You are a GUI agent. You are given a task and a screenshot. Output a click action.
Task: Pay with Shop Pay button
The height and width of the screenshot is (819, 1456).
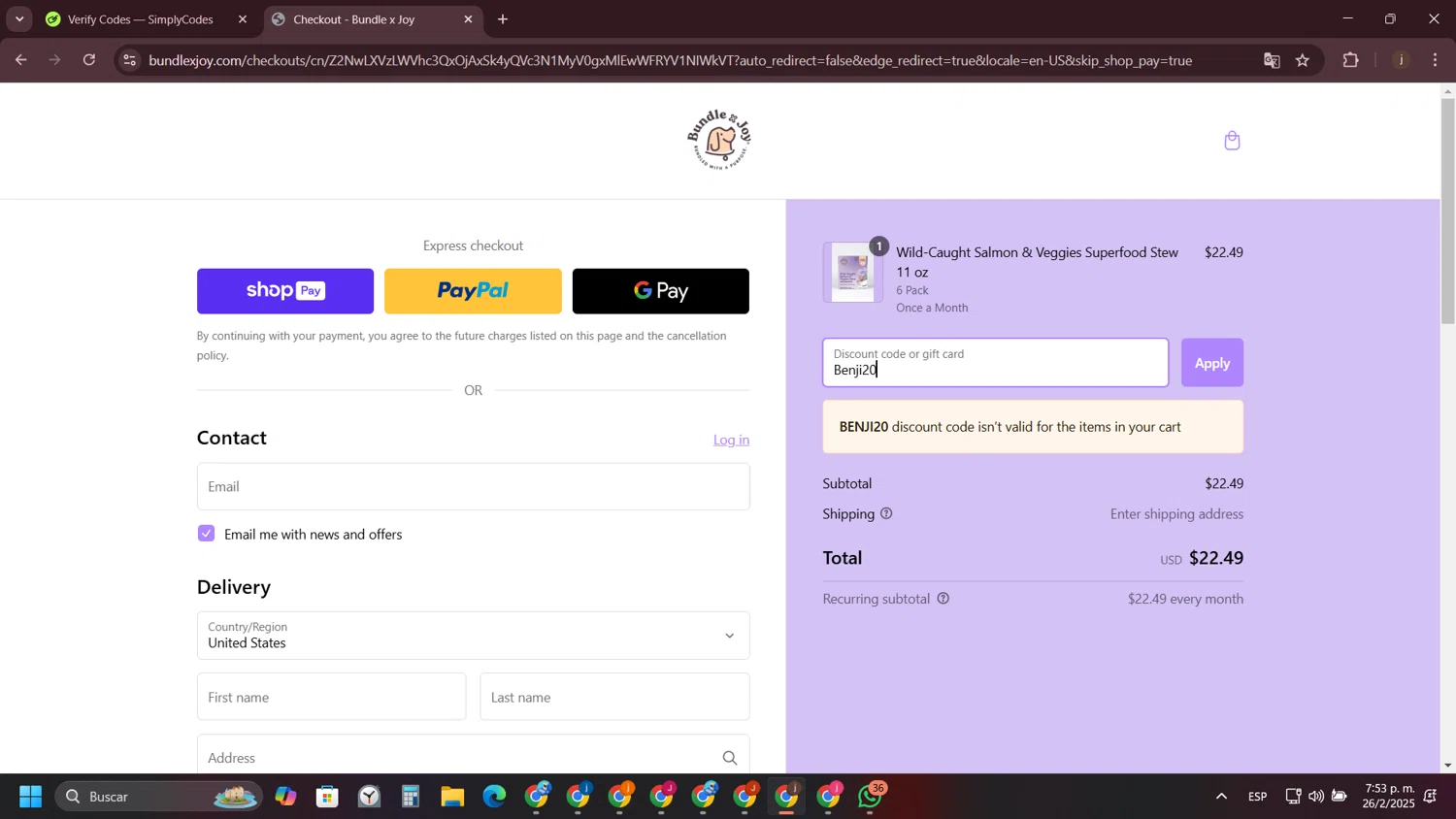pos(284,291)
